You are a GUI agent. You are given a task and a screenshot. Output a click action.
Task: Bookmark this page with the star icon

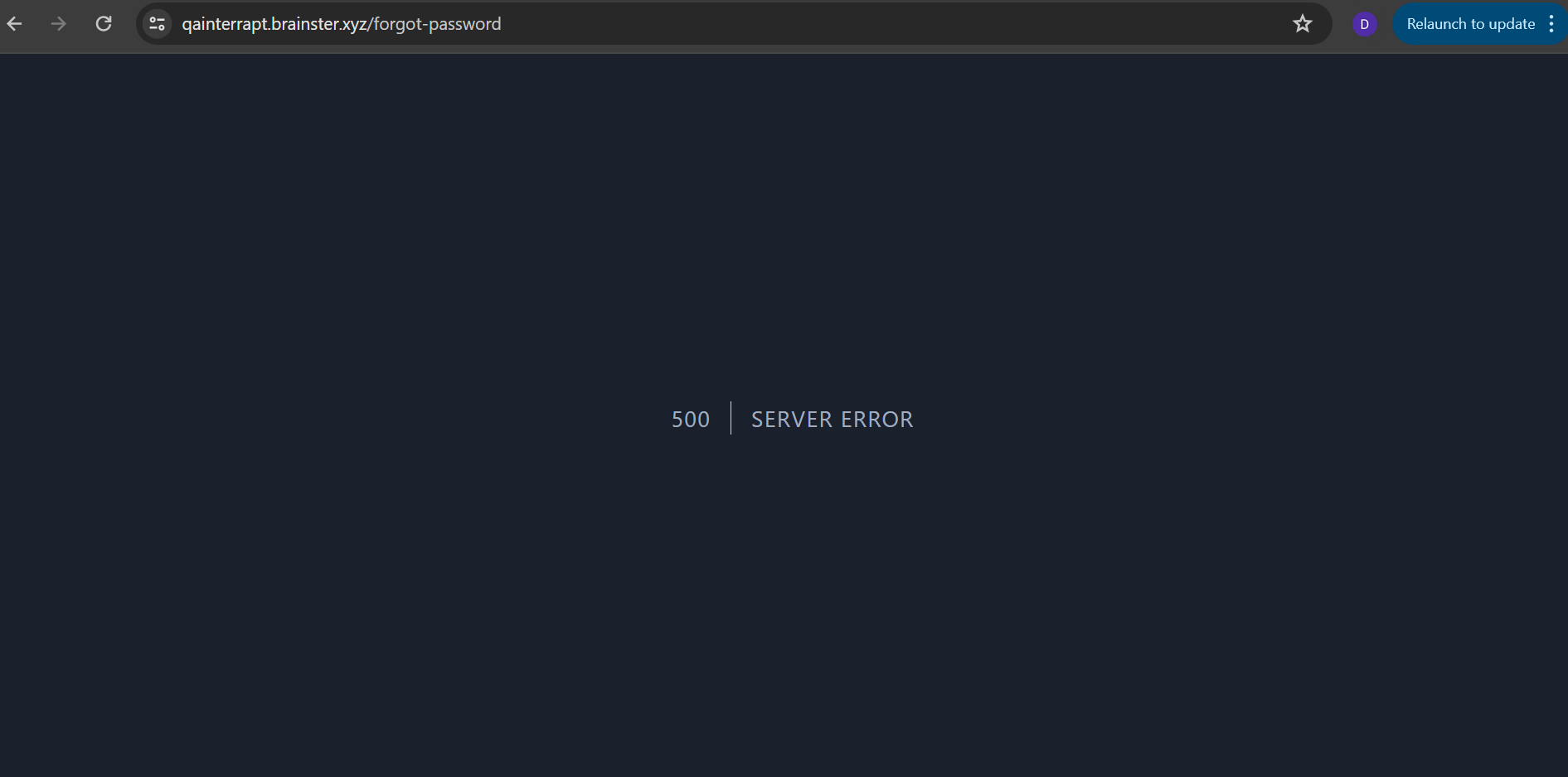[1302, 24]
